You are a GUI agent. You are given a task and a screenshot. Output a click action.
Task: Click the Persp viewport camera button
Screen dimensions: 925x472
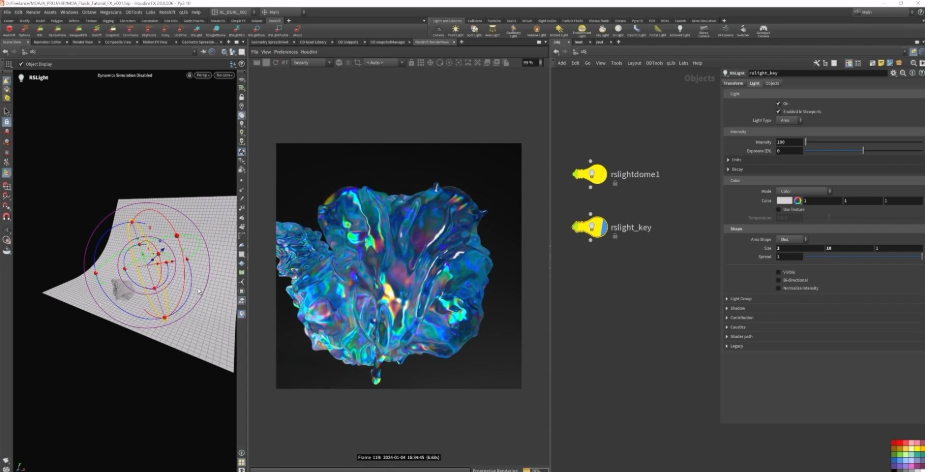[201, 75]
